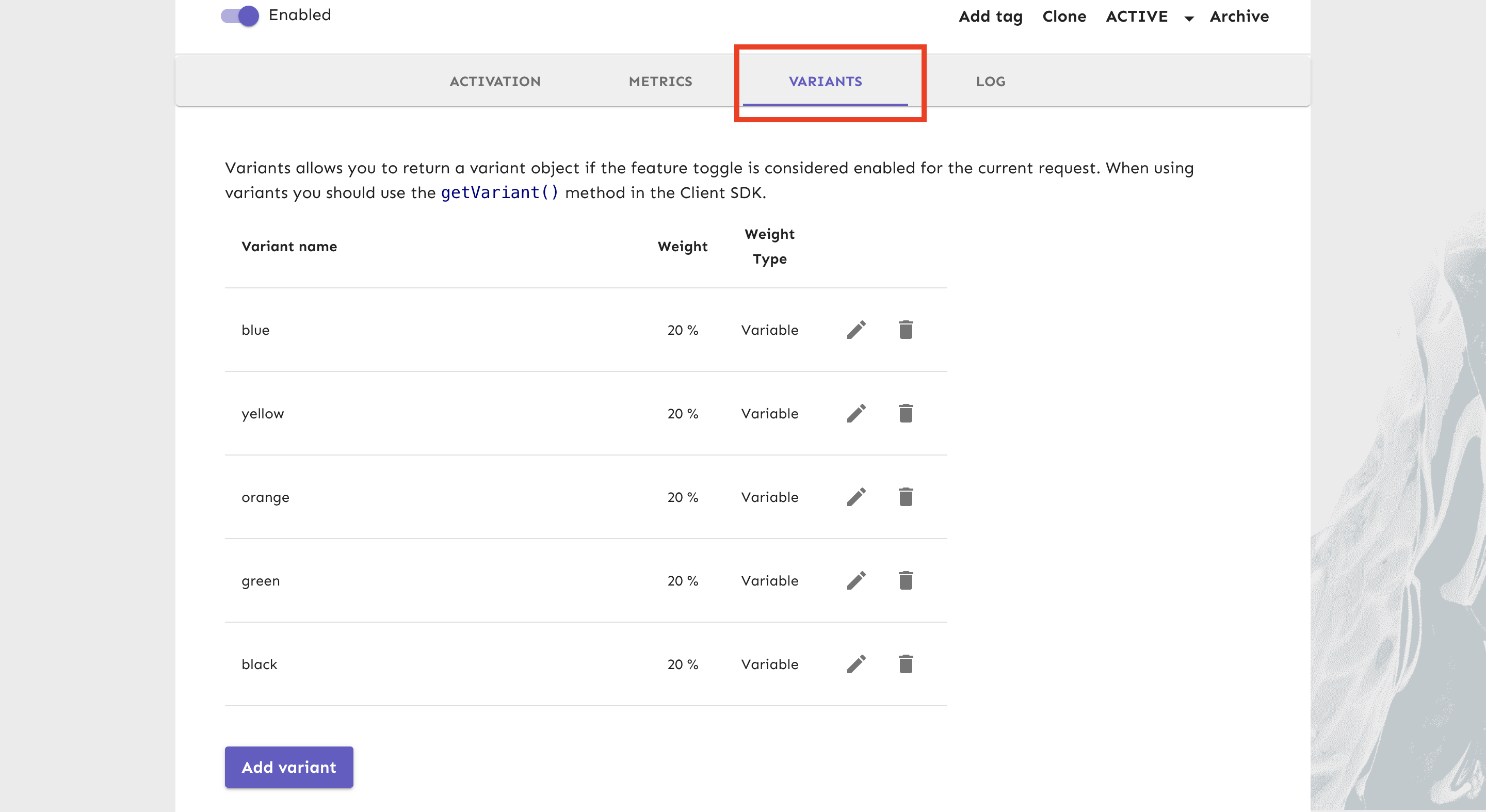This screenshot has height=812, width=1486.
Task: Edit the black variant with pencil icon
Action: click(856, 664)
